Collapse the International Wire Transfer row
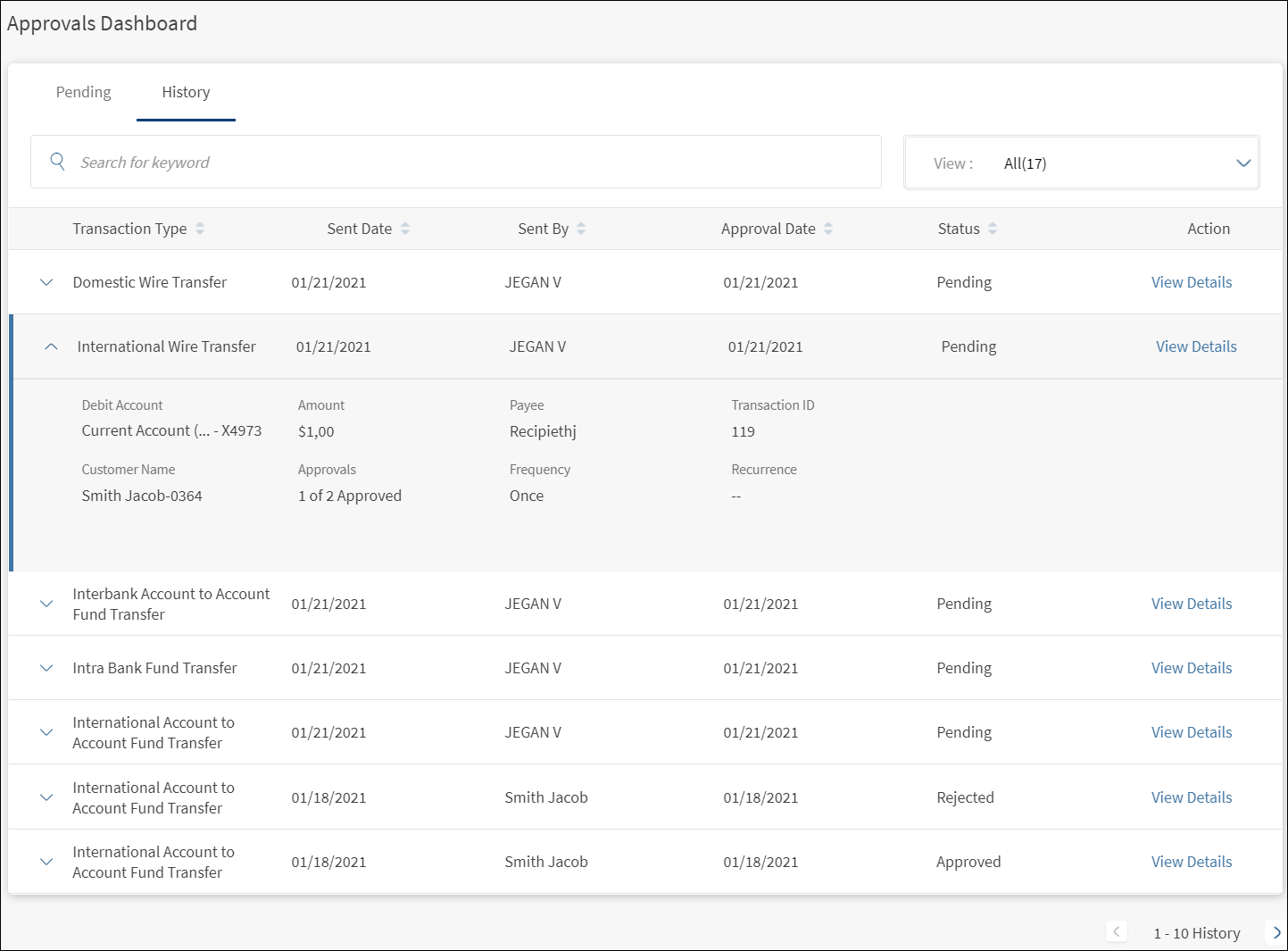Image resolution: width=1288 pixels, height=951 pixels. [51, 346]
